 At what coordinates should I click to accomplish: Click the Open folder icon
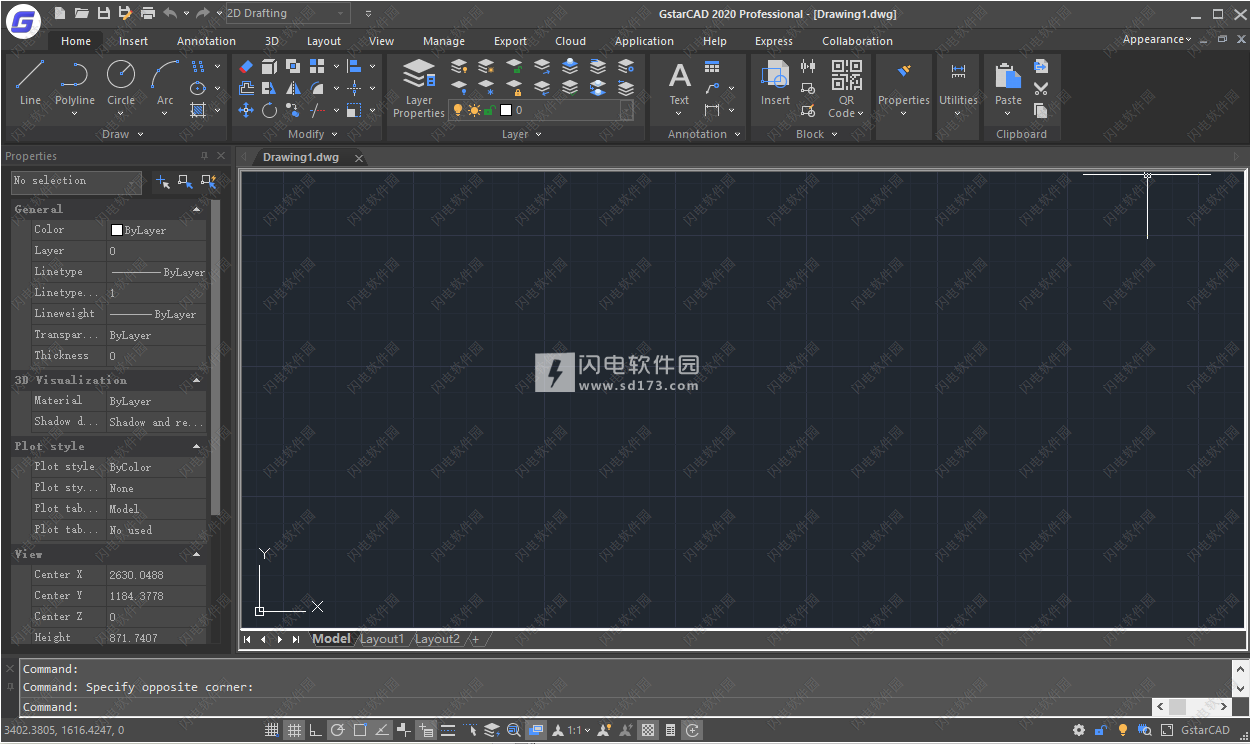[x=81, y=13]
